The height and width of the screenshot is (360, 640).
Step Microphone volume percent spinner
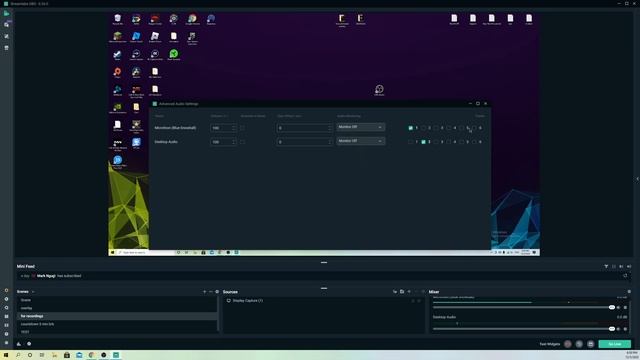[x=234, y=128]
